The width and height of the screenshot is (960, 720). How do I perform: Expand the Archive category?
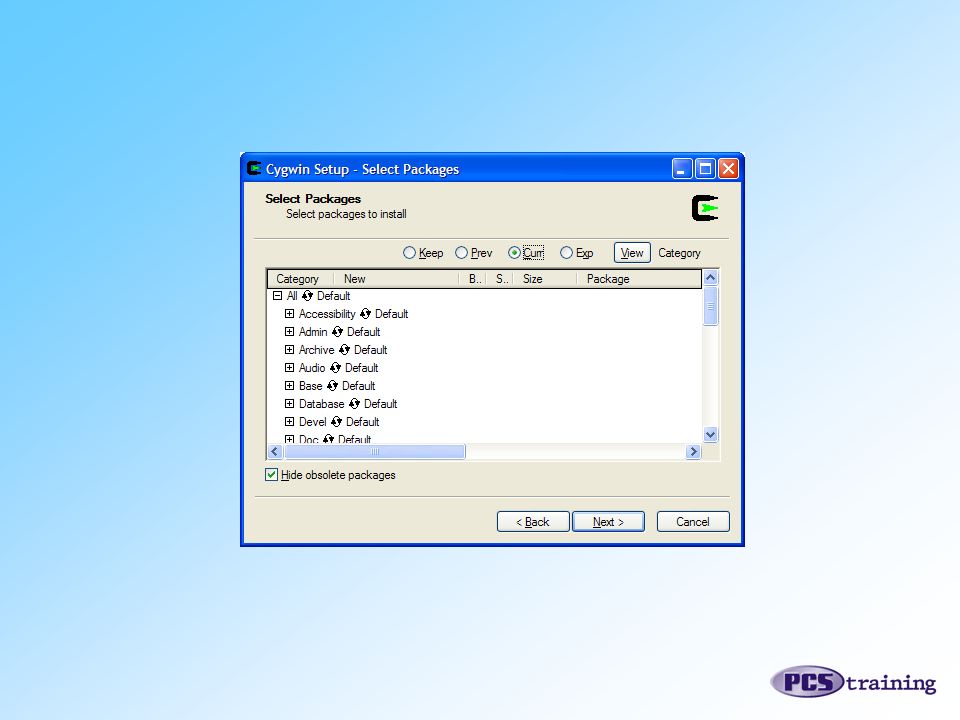290,350
